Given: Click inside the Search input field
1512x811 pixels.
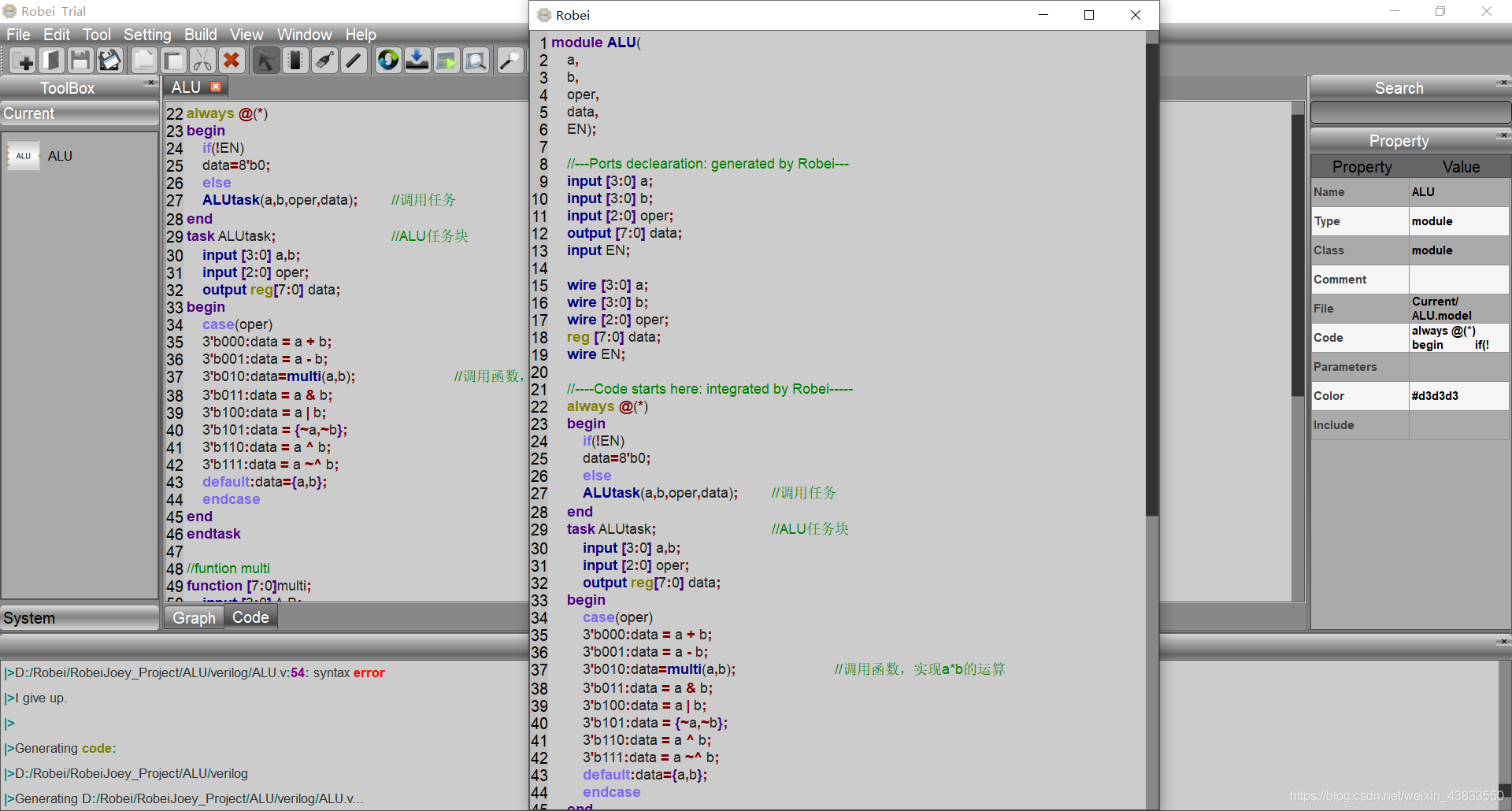Looking at the screenshot, I should [x=1409, y=112].
